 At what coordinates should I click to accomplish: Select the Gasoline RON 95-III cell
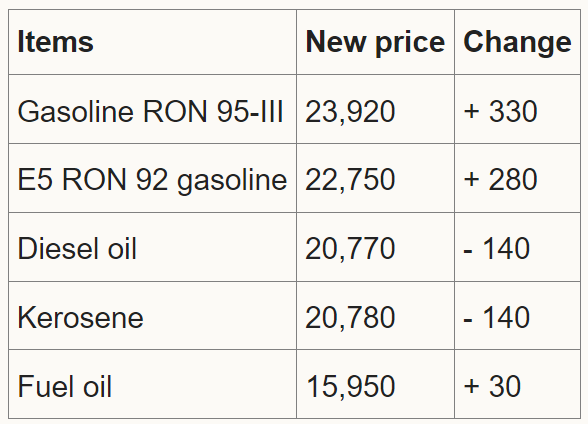tap(150, 111)
